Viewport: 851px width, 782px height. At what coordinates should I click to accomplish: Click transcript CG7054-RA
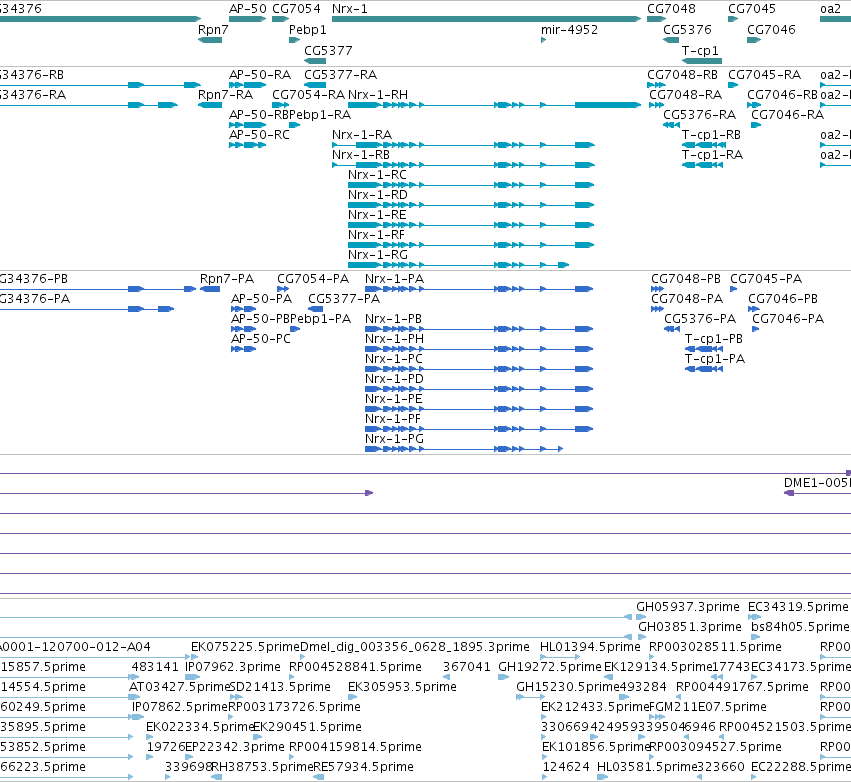coord(308,94)
